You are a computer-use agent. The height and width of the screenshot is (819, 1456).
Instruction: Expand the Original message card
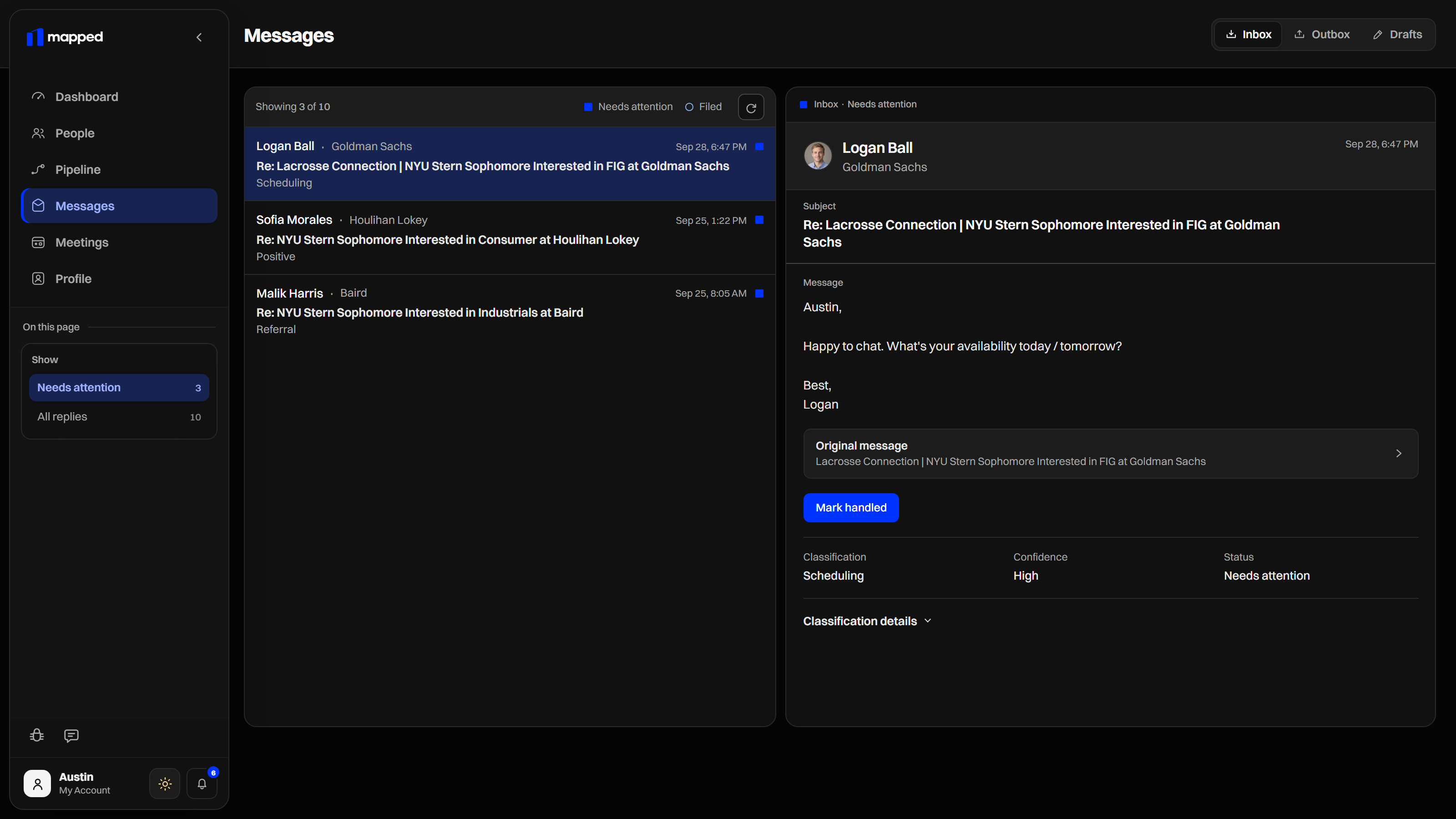tap(1111, 453)
